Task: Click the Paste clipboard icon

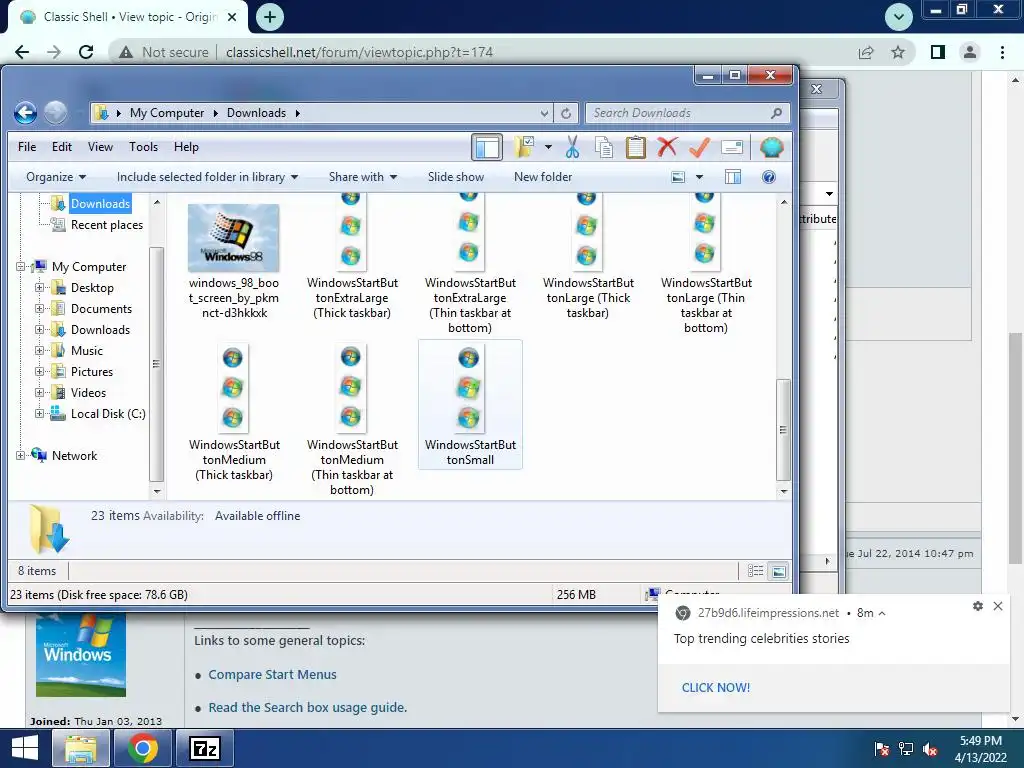Action: point(635,147)
